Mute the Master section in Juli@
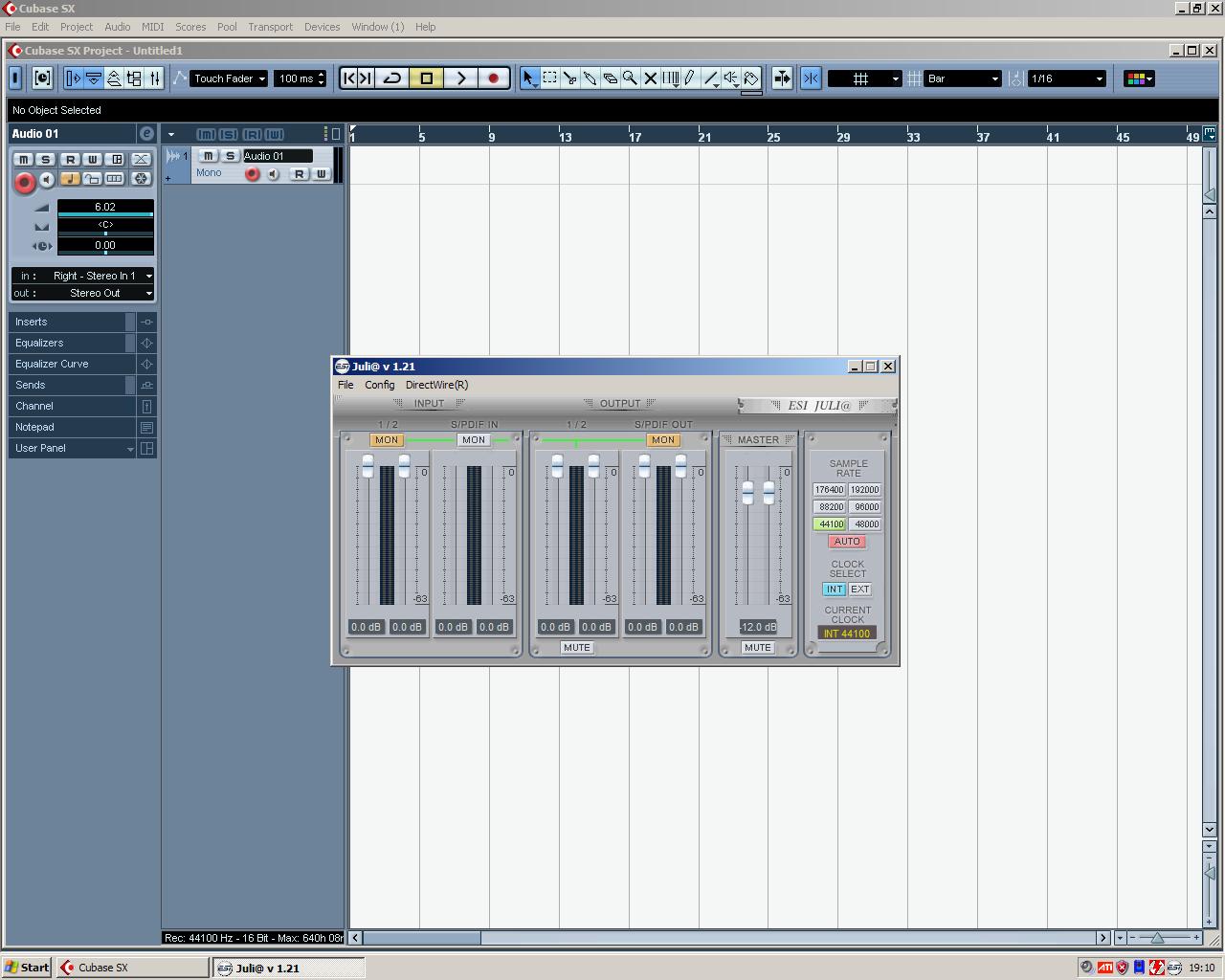The height and width of the screenshot is (980, 1225). coord(758,648)
